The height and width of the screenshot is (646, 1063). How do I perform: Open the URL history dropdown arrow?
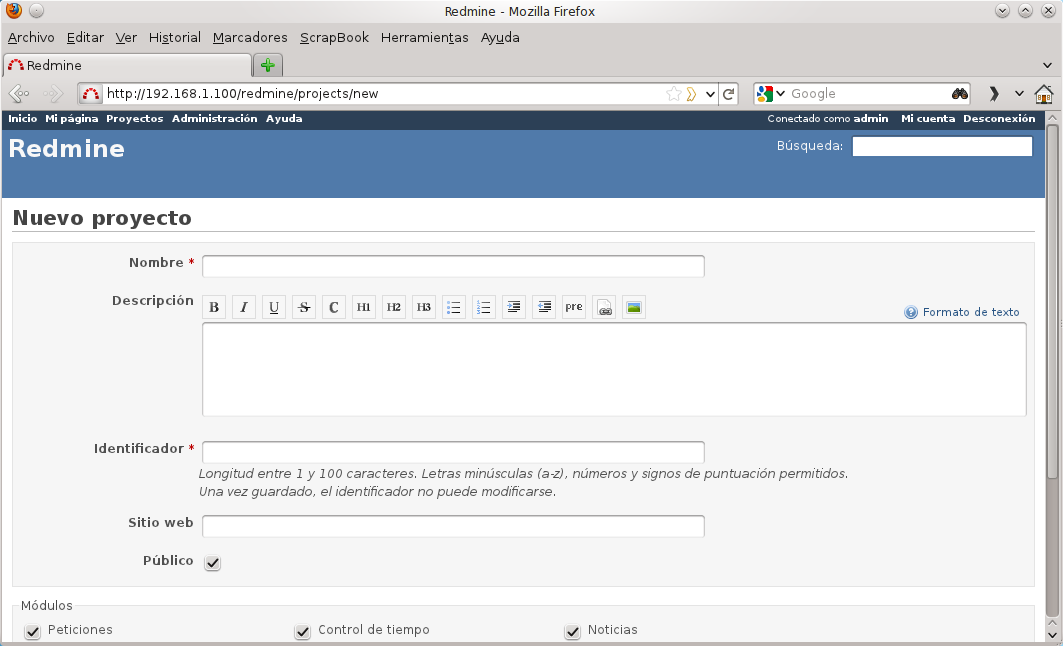pyautogui.click(x=710, y=94)
